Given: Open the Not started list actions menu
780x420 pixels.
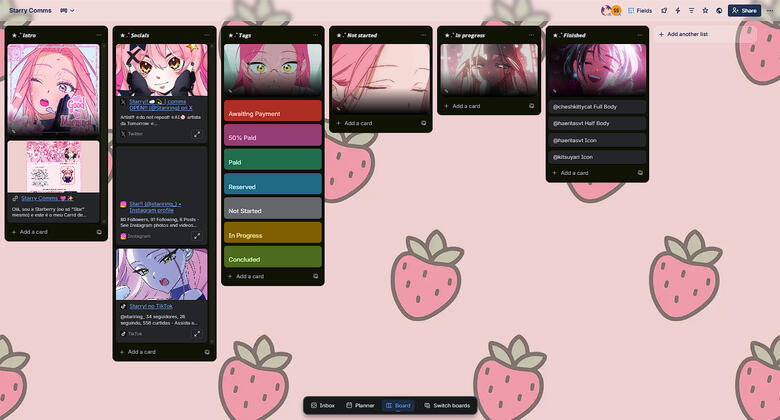Looking at the screenshot, I should click(423, 35).
